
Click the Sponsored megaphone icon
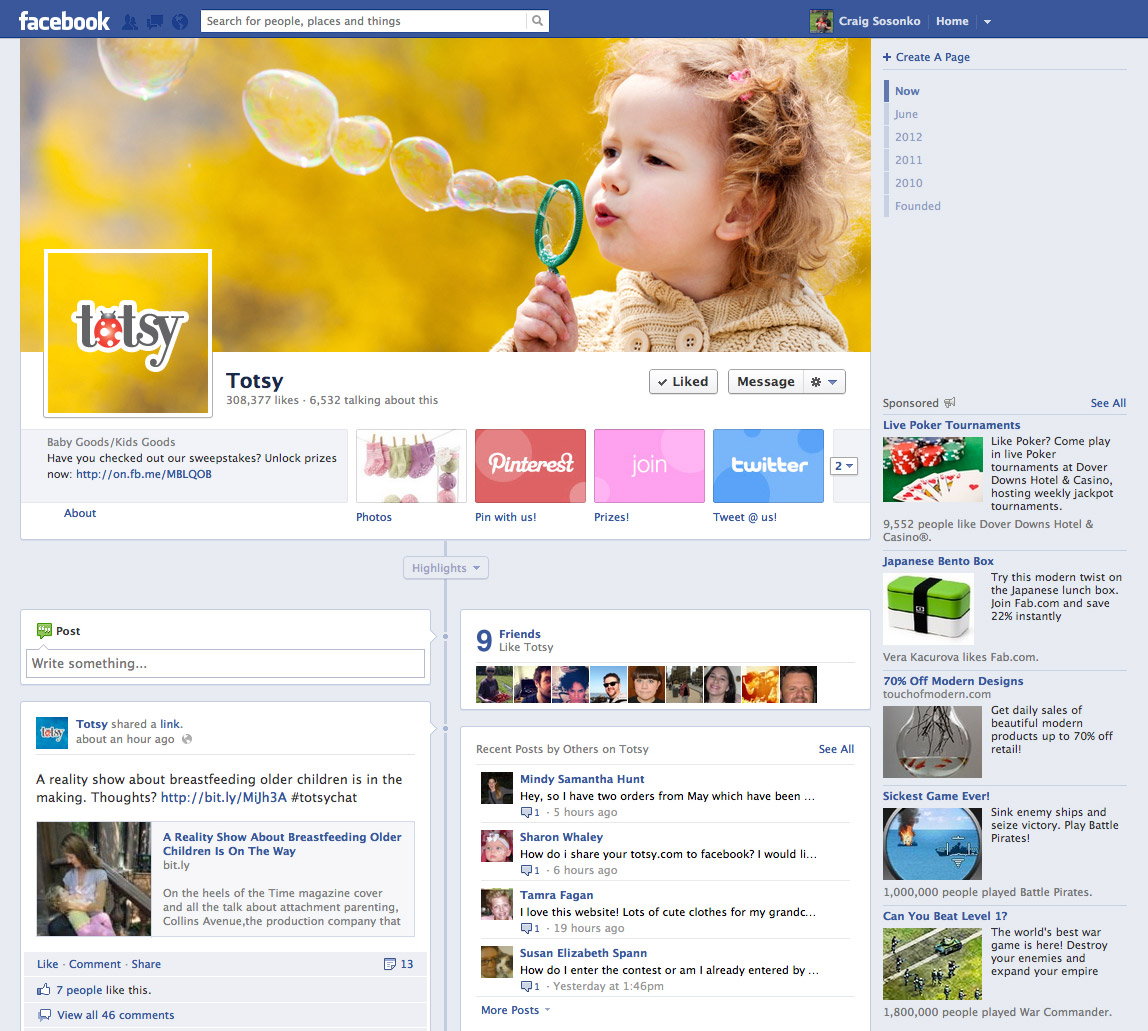tap(950, 403)
